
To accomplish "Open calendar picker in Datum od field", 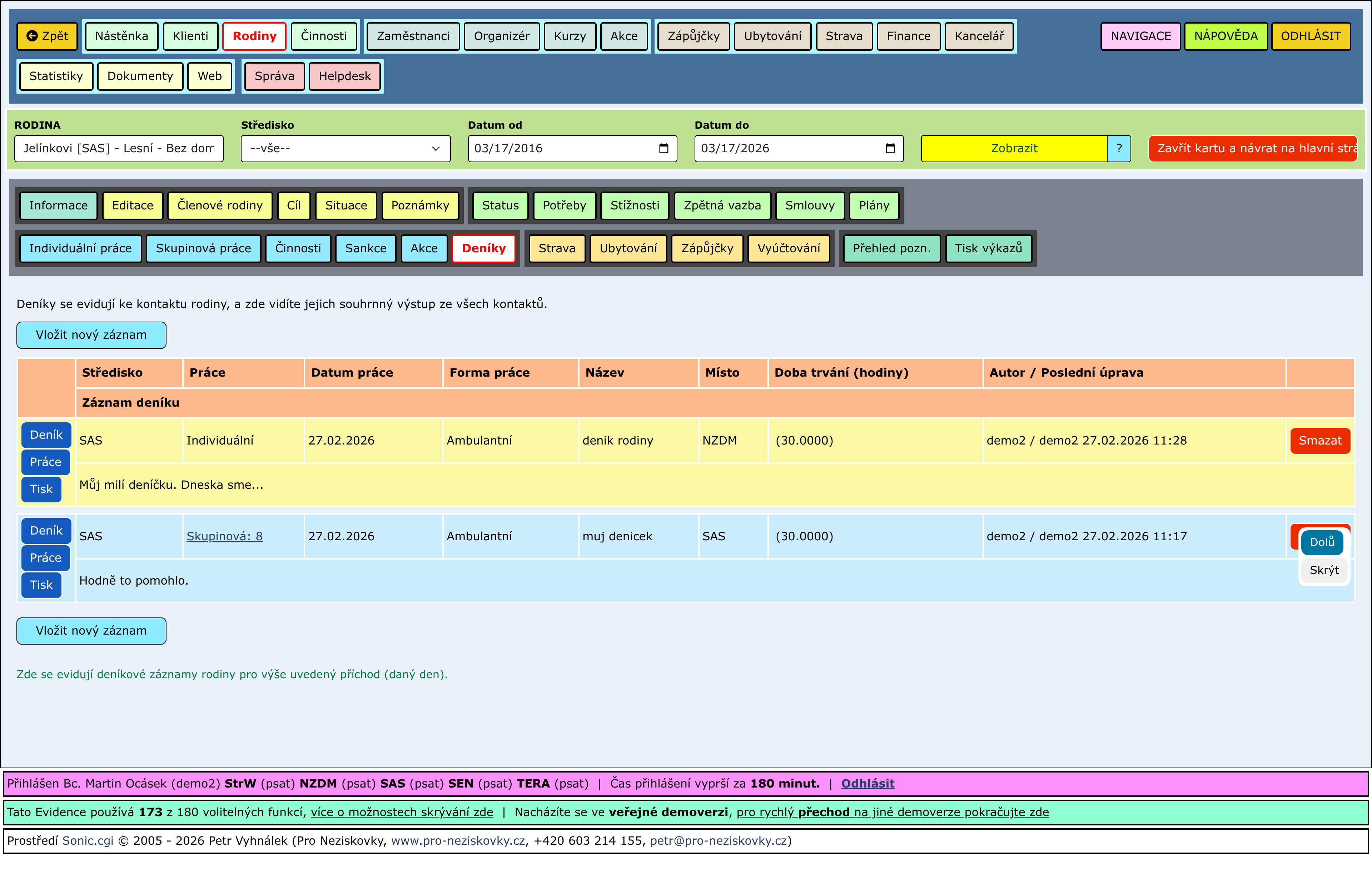I will tap(663, 149).
